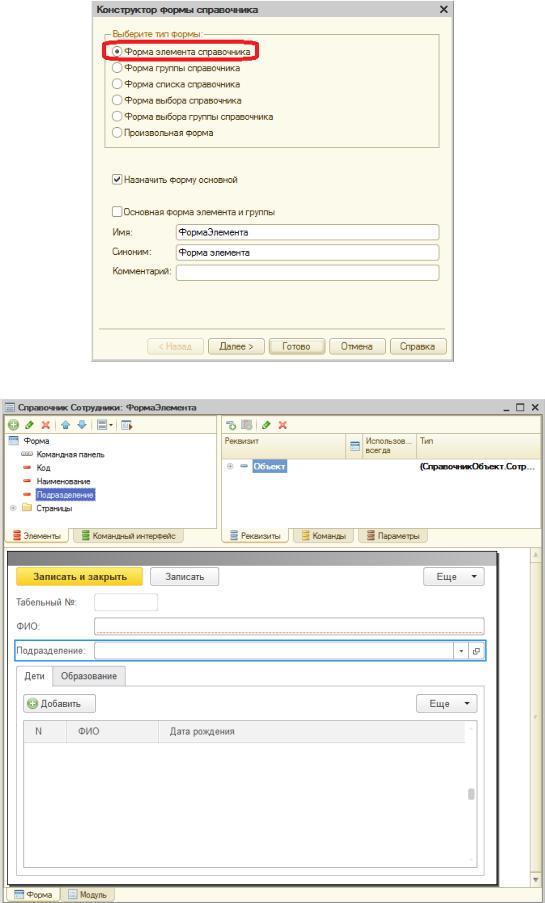Screen dimensions: 545x903
Task: Click the Далее > button
Action: pyautogui.click(x=236, y=347)
